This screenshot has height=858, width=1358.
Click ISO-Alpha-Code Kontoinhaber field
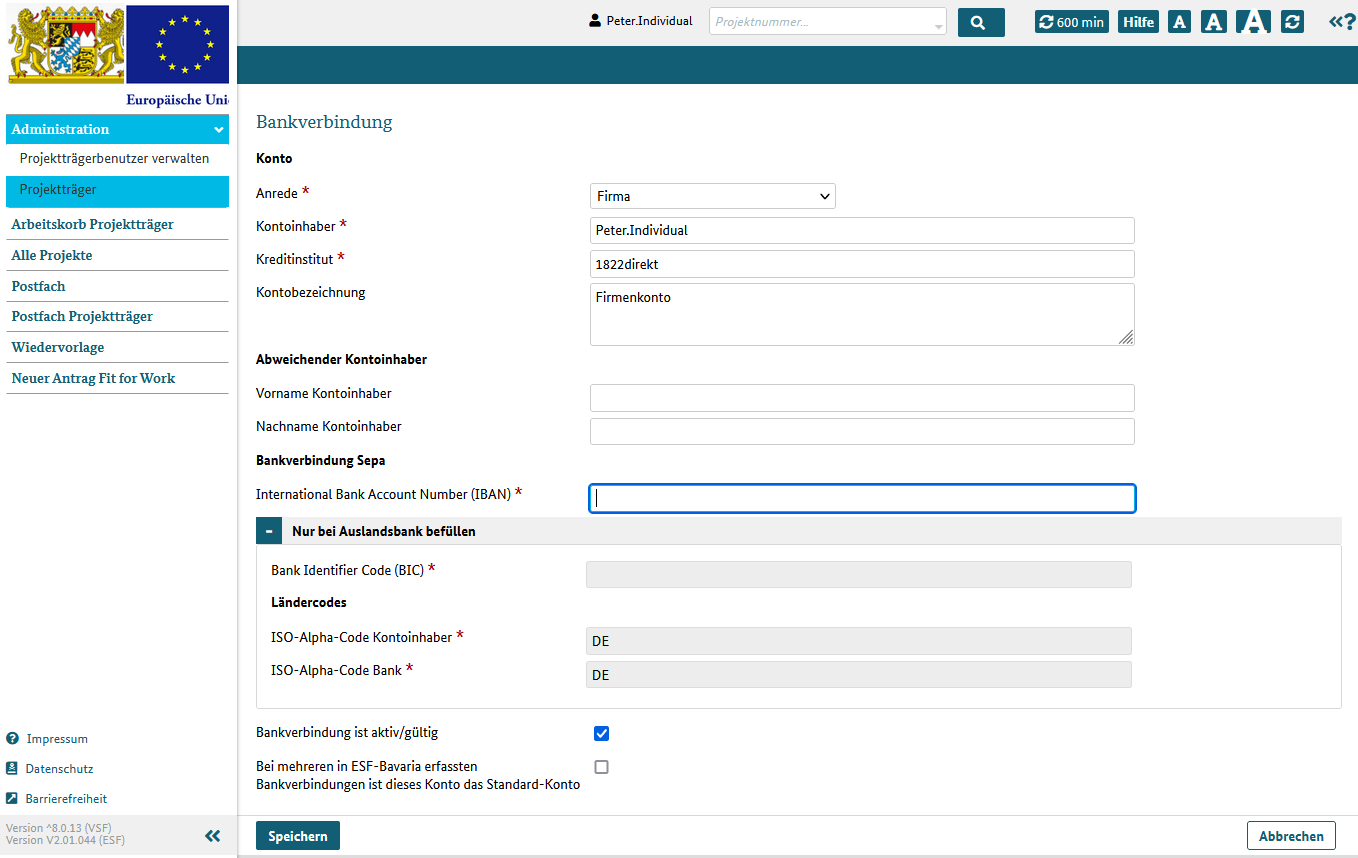(x=858, y=641)
